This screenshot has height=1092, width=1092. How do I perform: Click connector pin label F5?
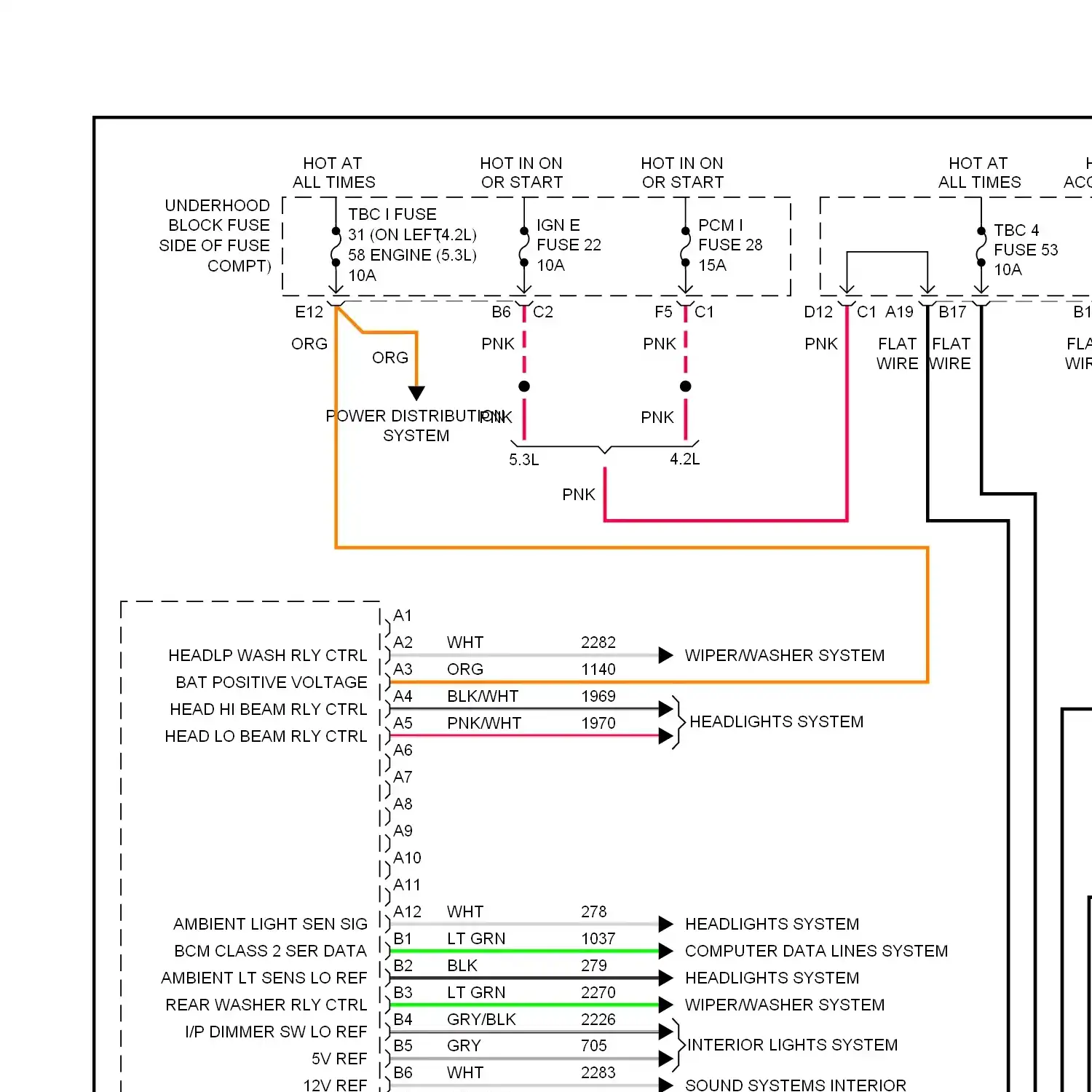663,312
